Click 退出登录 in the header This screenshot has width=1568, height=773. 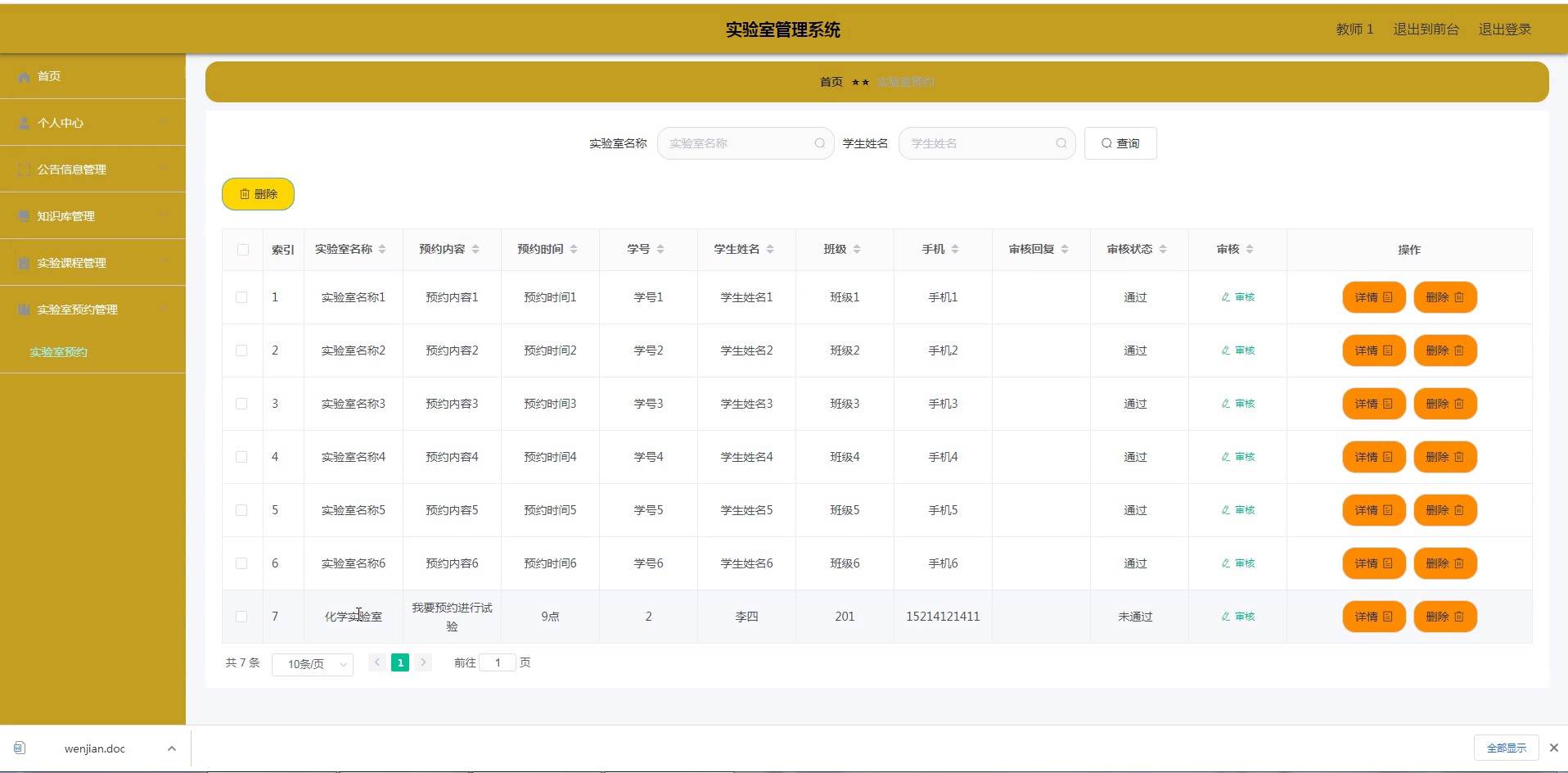coord(1504,29)
